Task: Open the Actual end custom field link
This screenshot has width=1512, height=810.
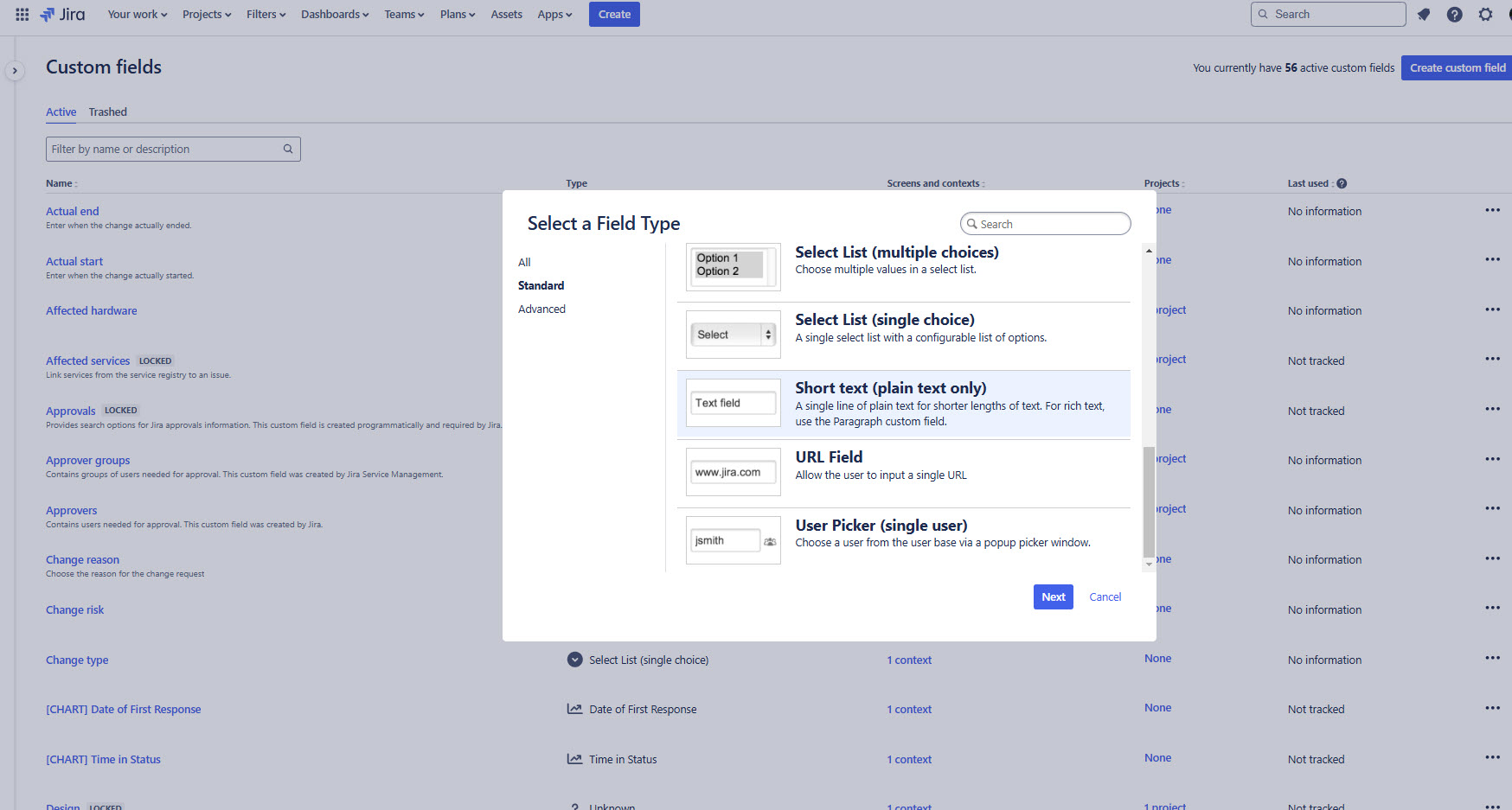Action: point(72,211)
